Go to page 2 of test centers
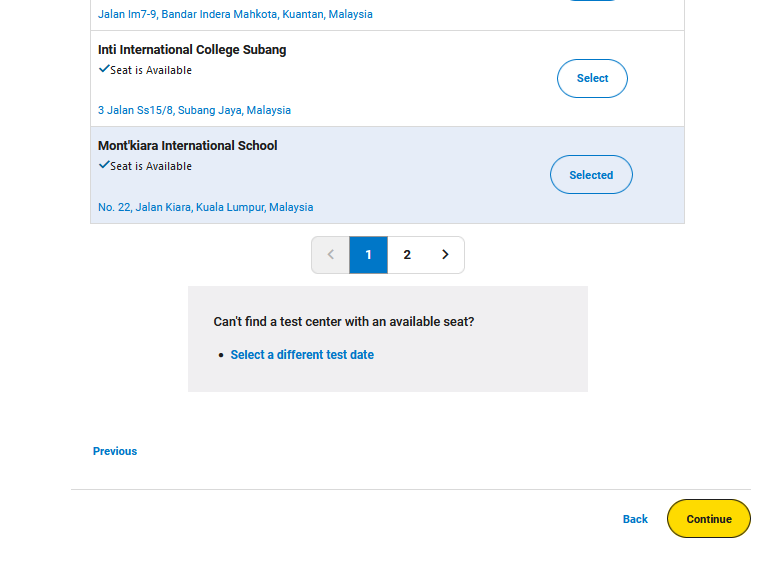 click(407, 255)
